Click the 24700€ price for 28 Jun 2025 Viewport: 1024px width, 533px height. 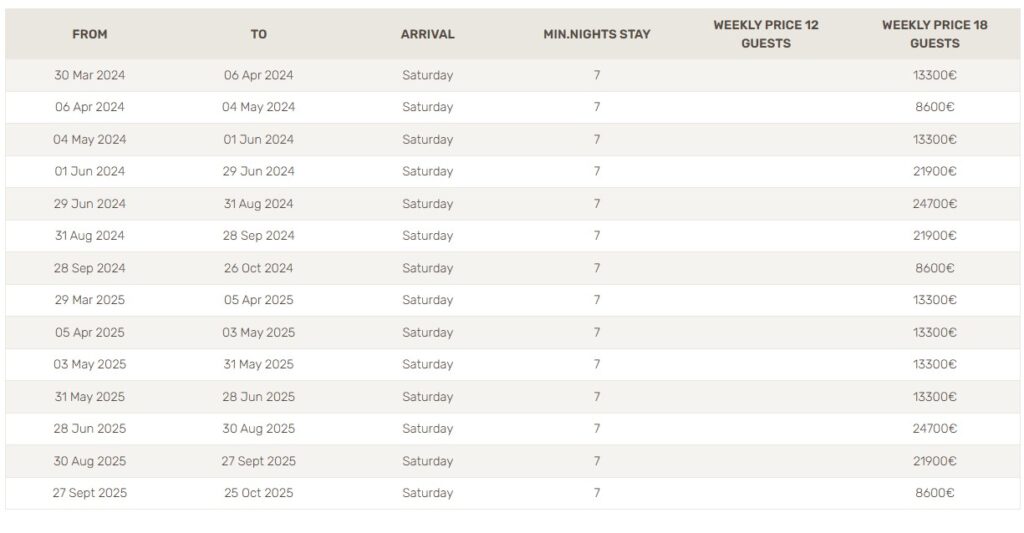(935, 429)
